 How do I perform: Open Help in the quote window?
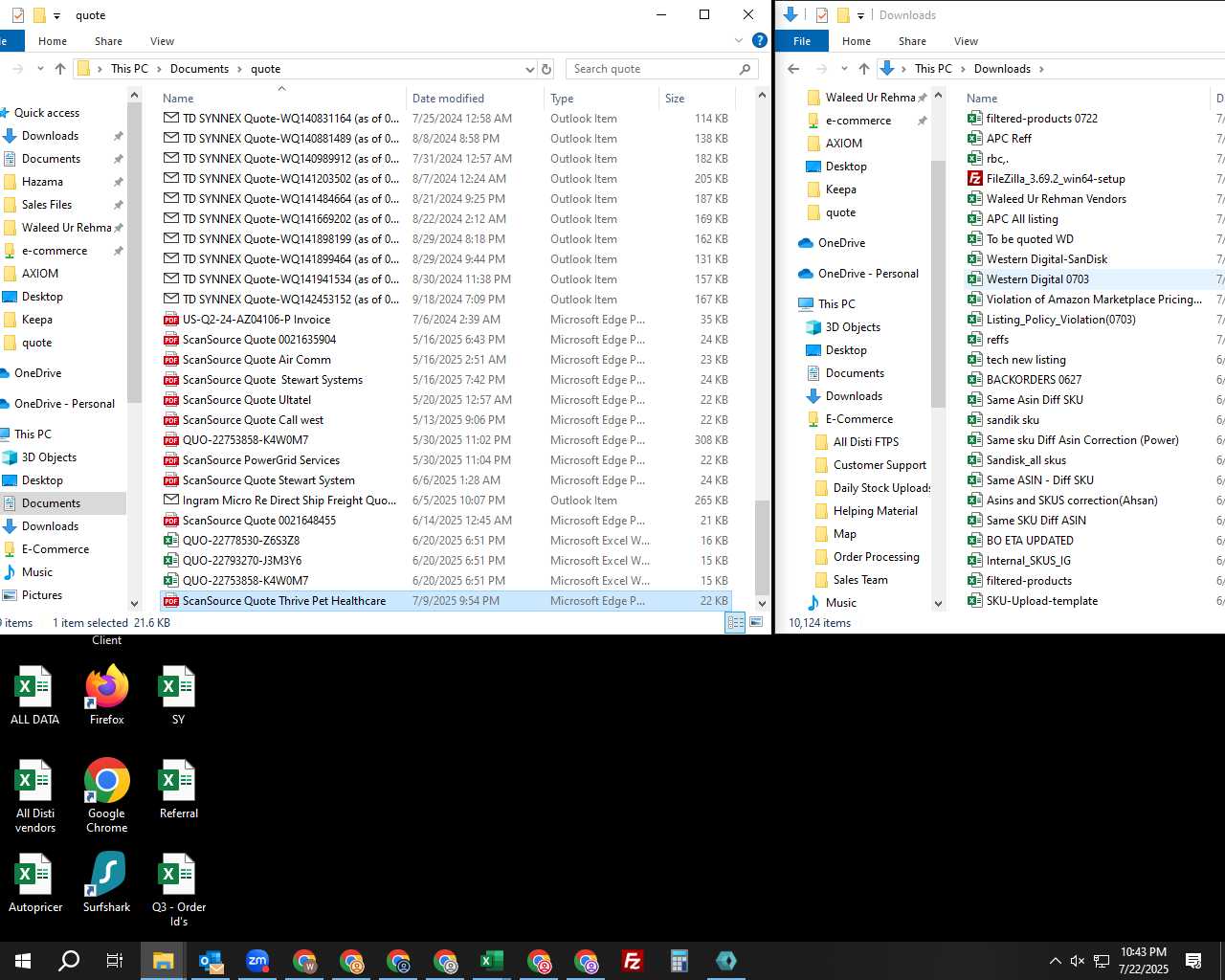759,40
